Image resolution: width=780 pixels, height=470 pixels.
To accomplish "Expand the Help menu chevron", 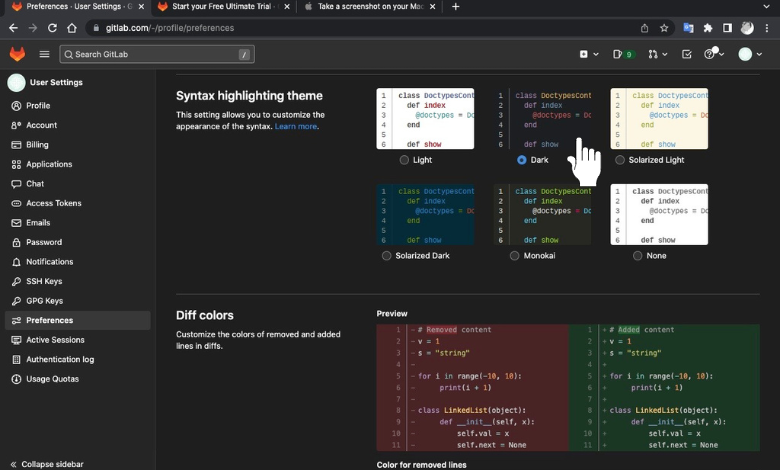I will 721,54.
